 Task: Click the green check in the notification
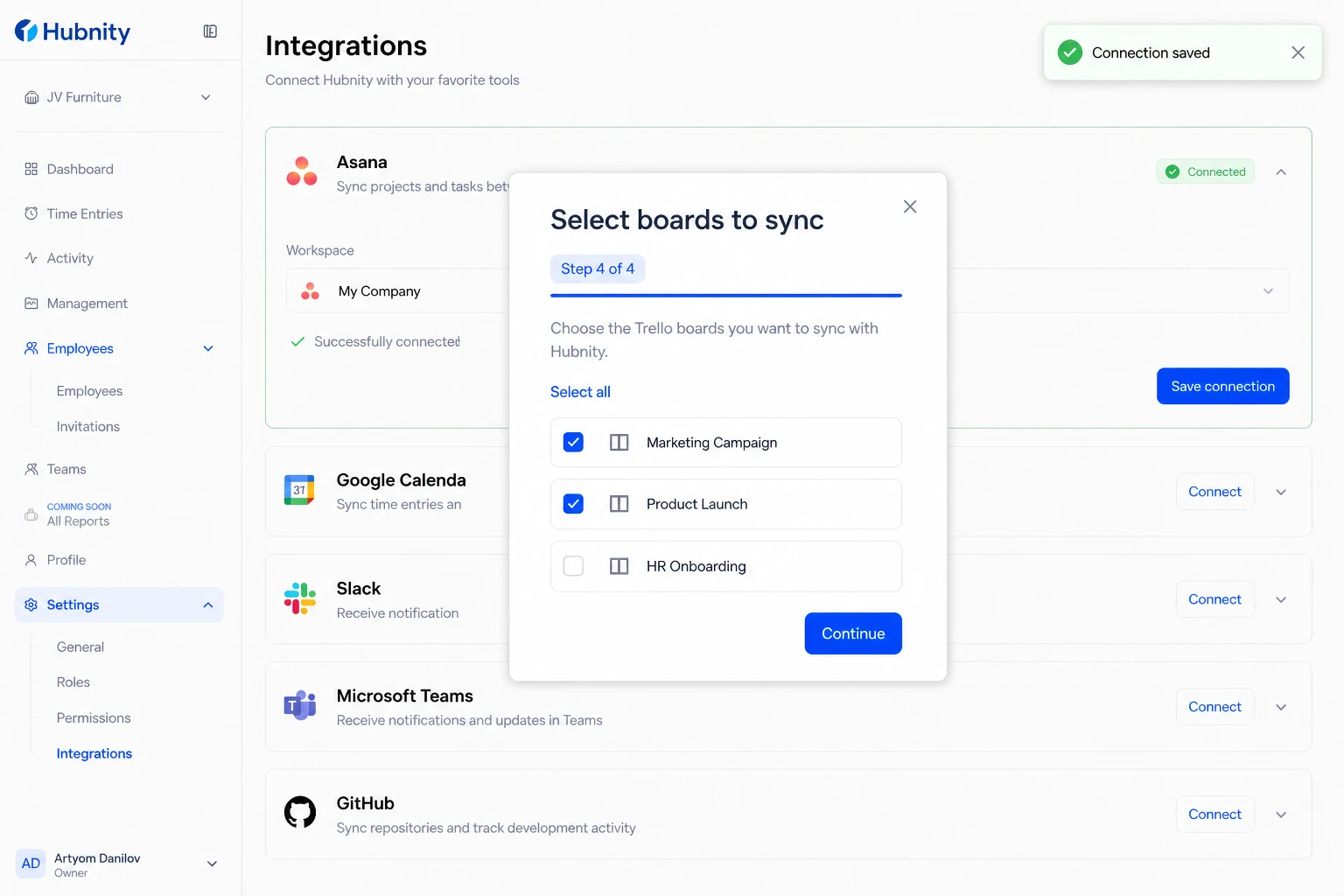pyautogui.click(x=1070, y=52)
